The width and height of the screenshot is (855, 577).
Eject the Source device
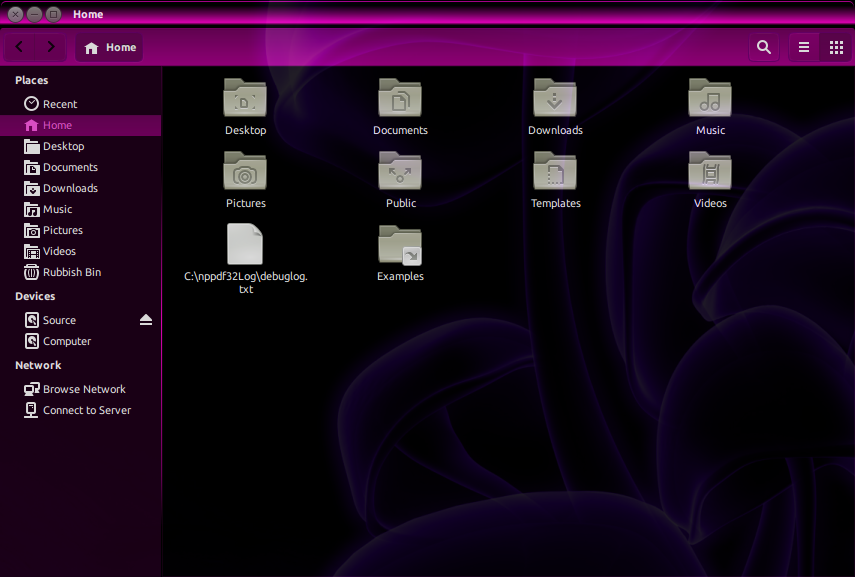point(146,320)
